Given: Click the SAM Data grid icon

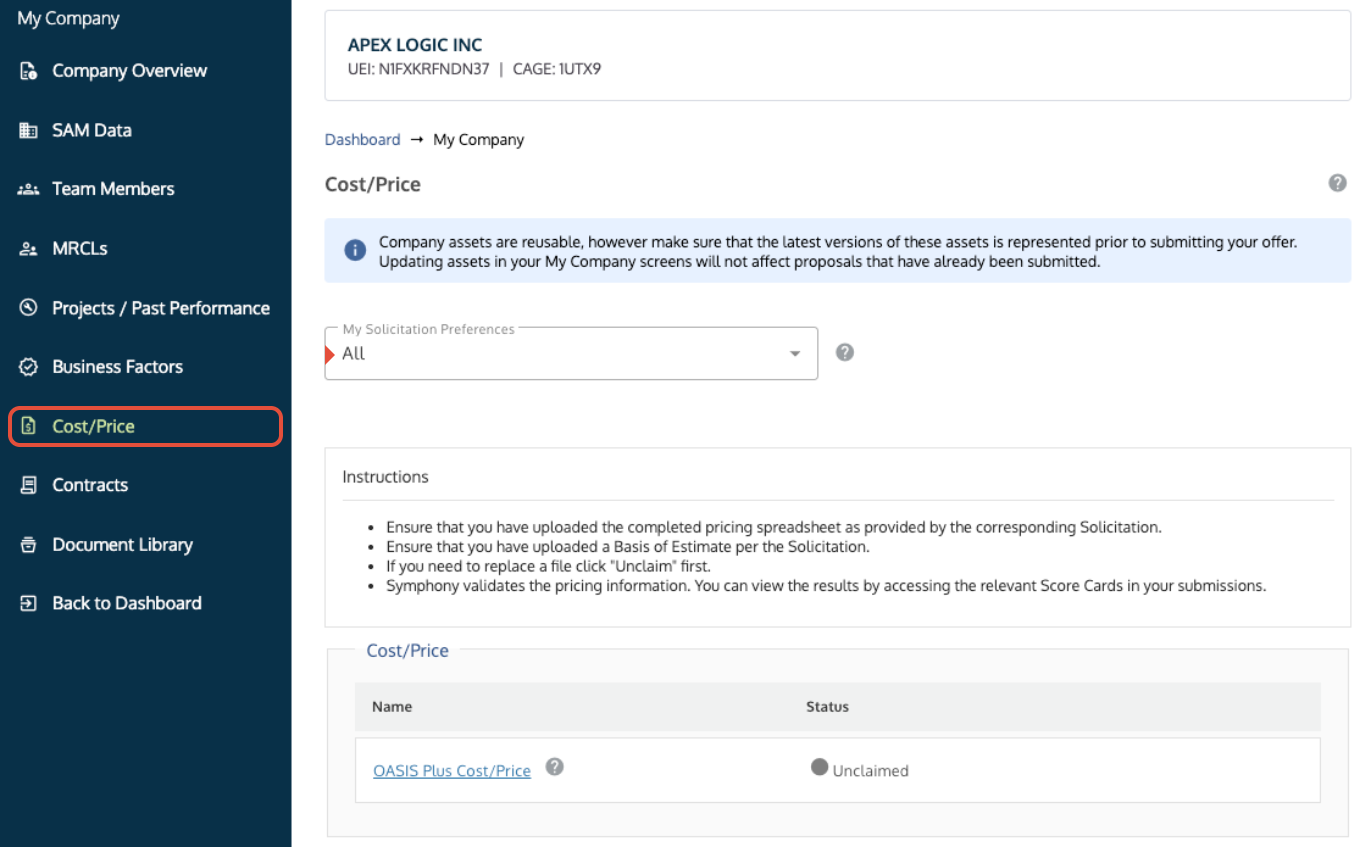Looking at the screenshot, I should coord(28,130).
